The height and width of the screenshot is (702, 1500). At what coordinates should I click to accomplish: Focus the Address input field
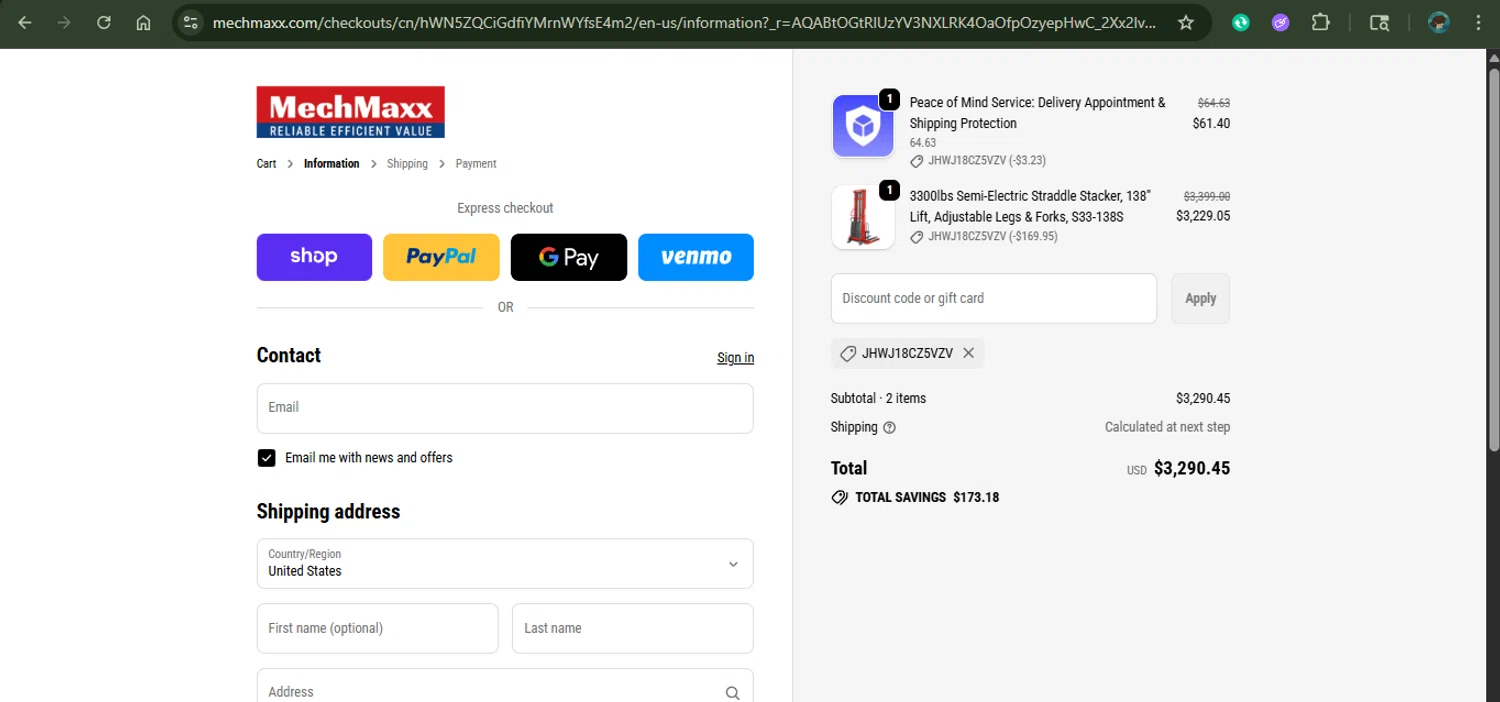tap(505, 686)
